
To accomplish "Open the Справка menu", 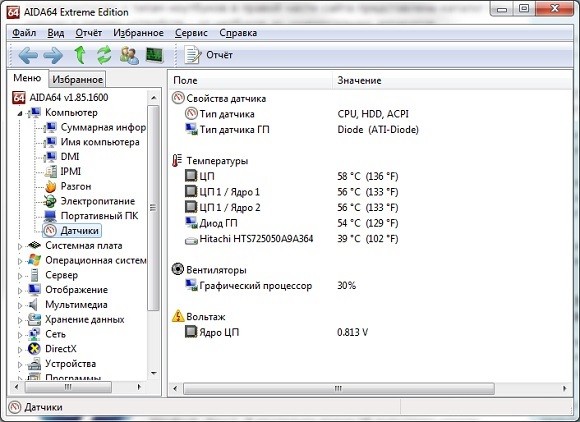I will (x=238, y=33).
